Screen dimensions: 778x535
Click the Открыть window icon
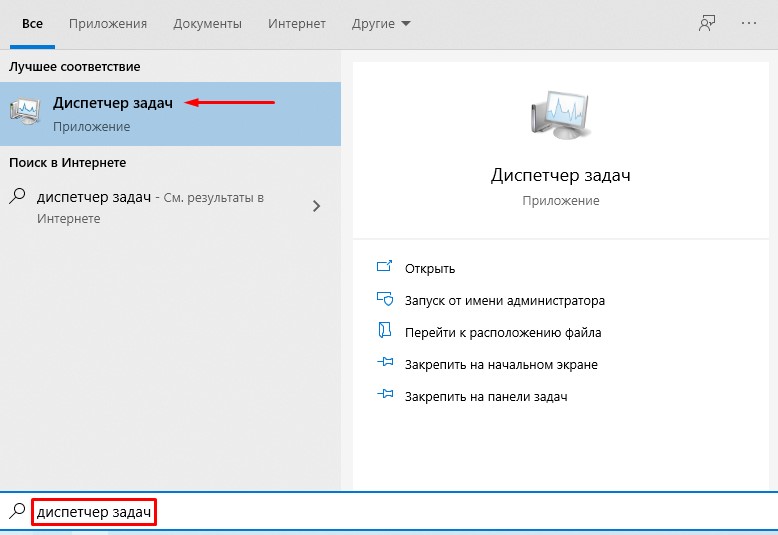[x=385, y=267]
